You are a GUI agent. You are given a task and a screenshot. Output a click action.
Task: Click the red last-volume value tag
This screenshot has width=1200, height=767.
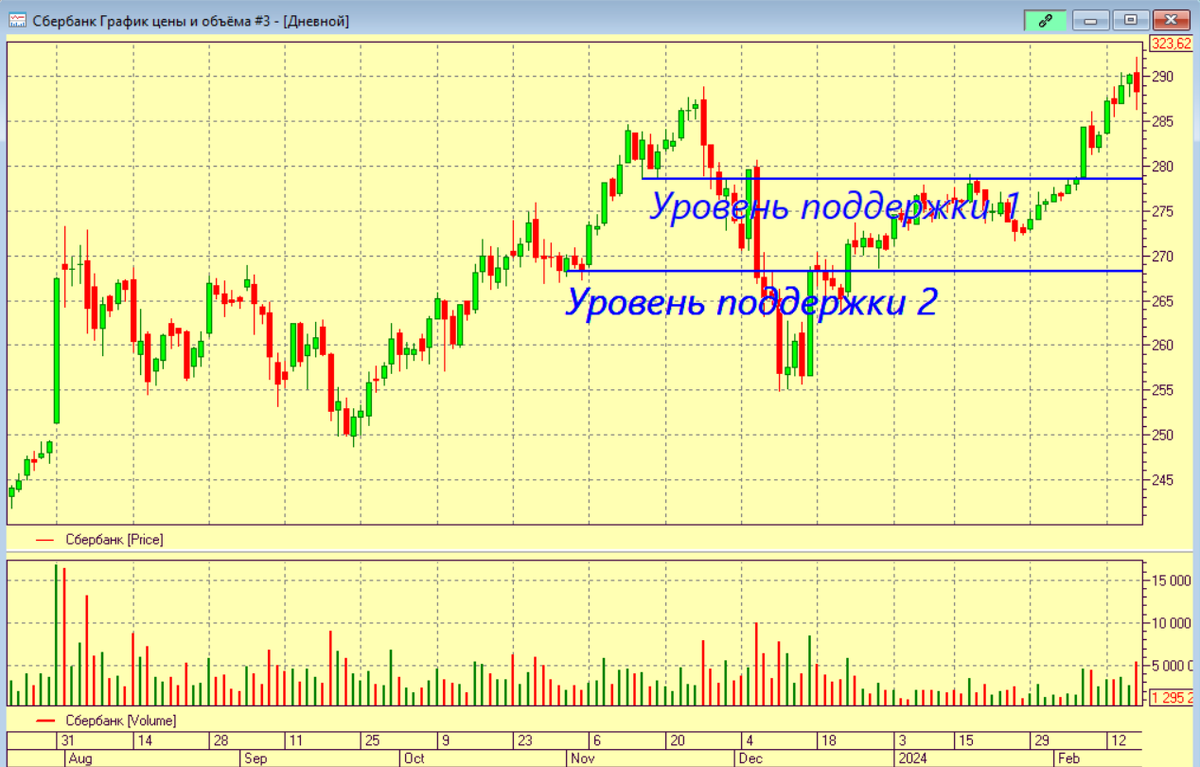(1171, 697)
